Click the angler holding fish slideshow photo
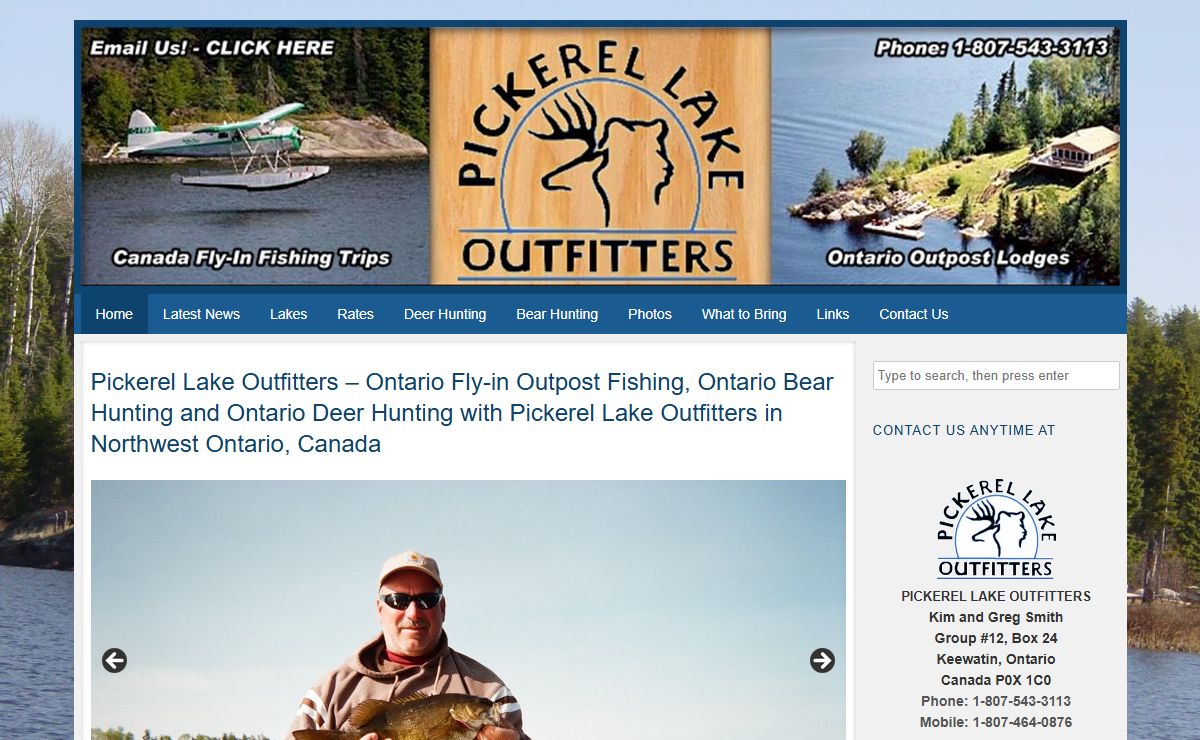This screenshot has width=1200, height=740. pyautogui.click(x=468, y=610)
